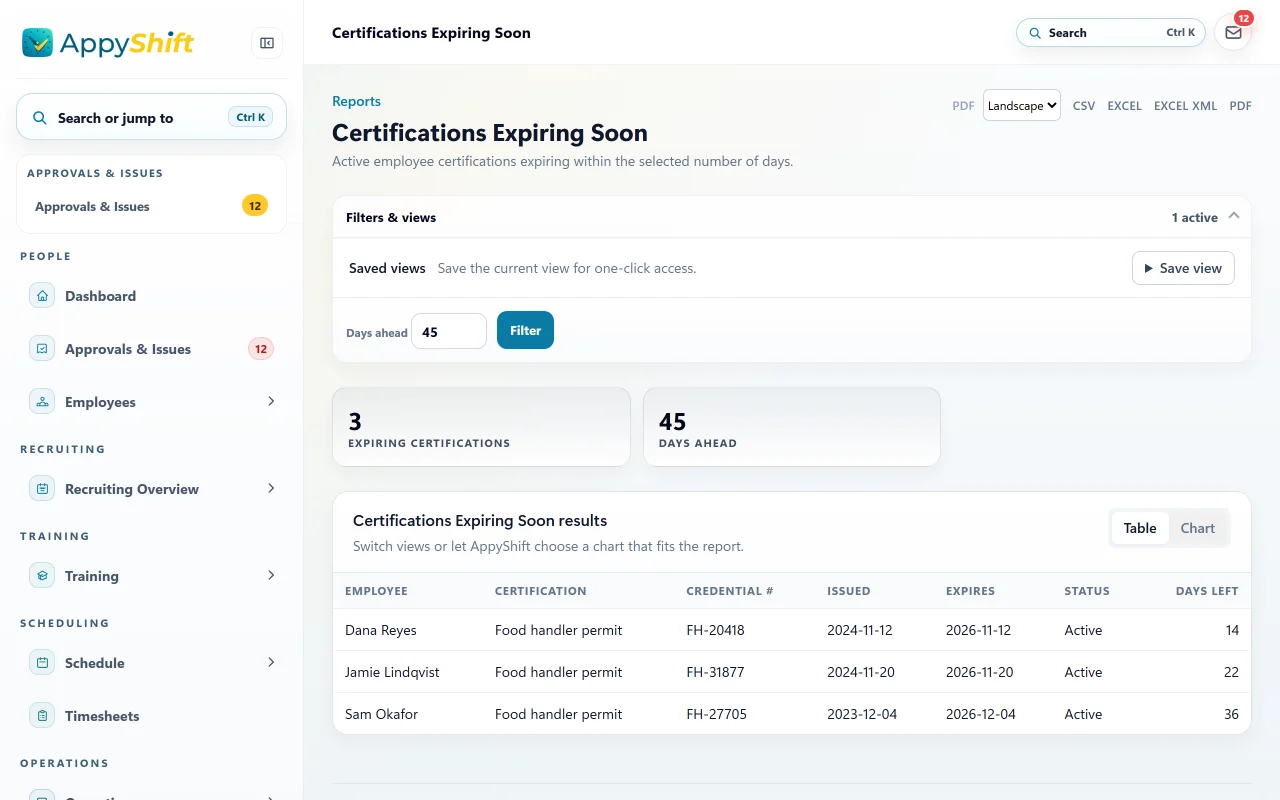Expand the Training submenu chevron

[x=271, y=575]
